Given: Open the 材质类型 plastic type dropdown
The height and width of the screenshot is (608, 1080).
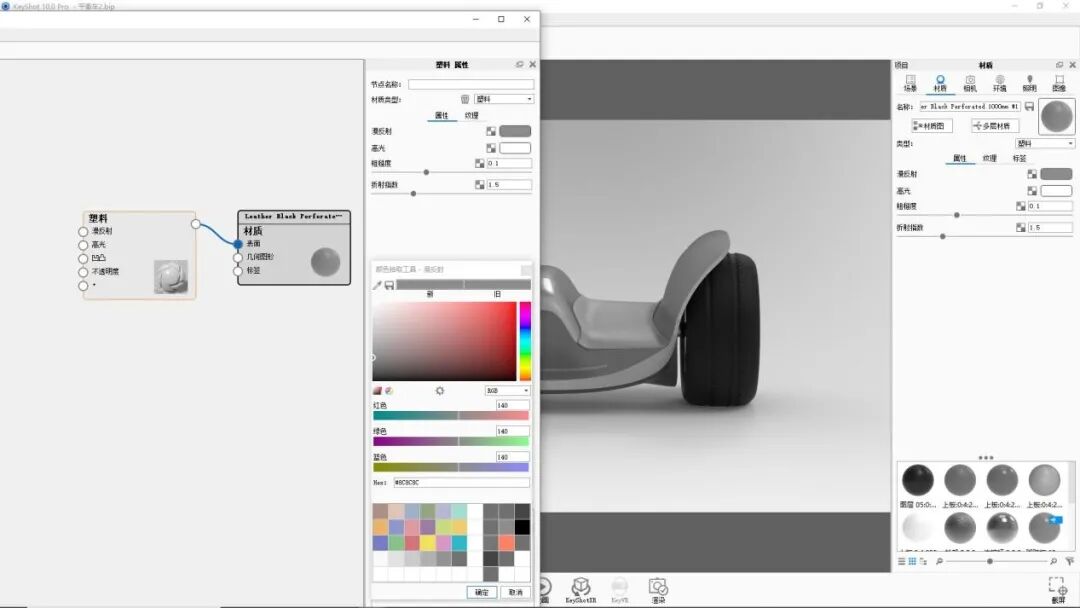Looking at the screenshot, I should point(503,98).
